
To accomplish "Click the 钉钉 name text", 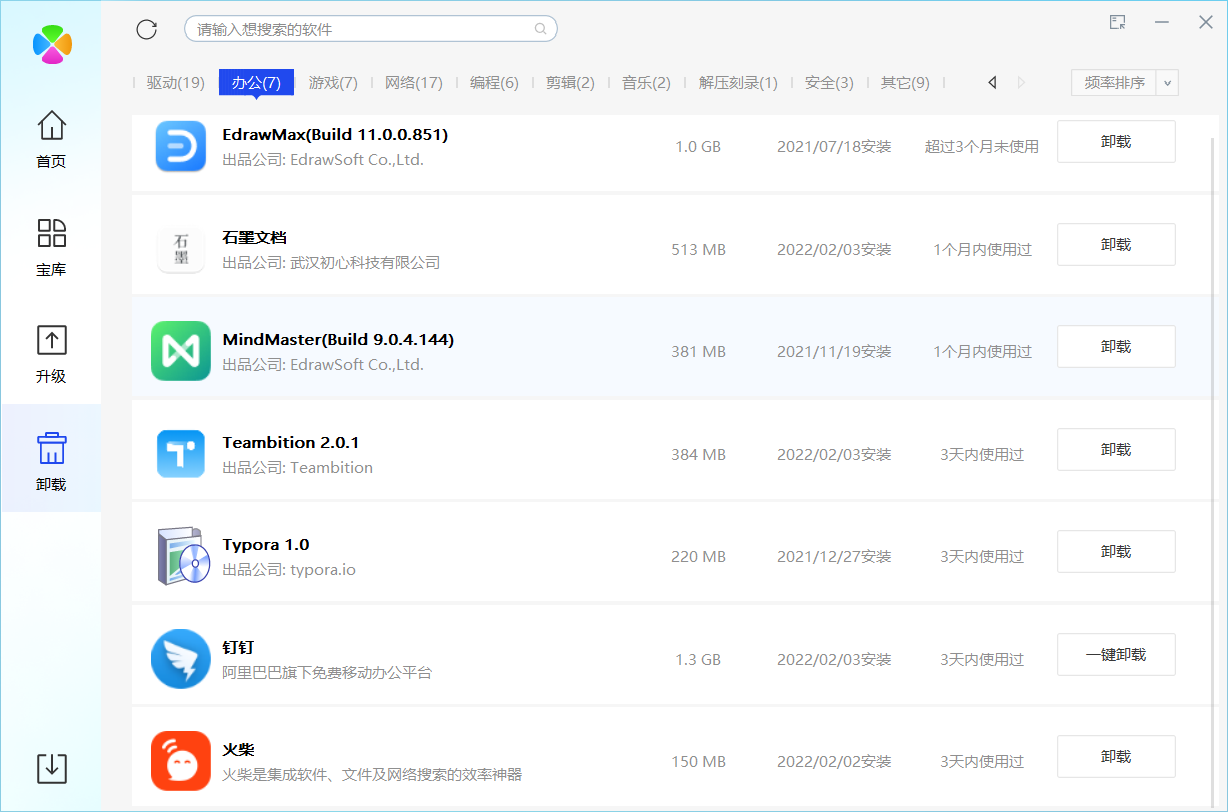I will (x=238, y=648).
